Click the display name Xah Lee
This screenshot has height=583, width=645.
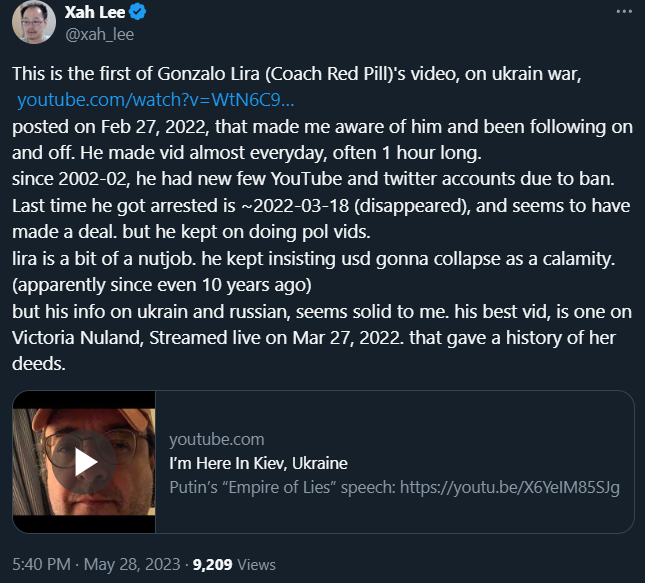[98, 13]
